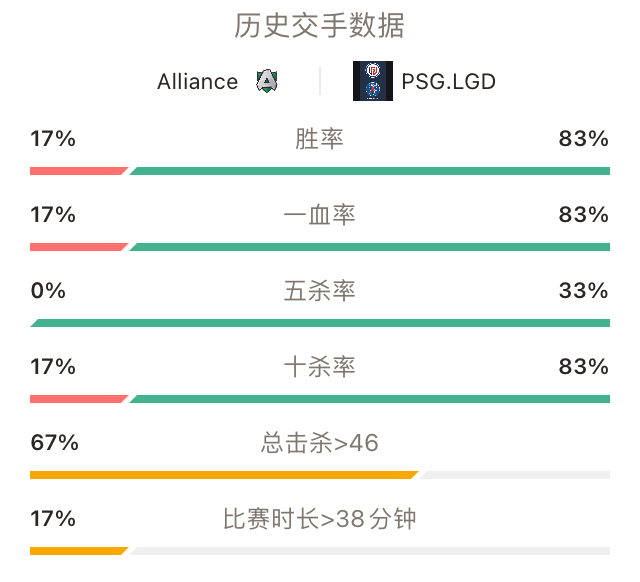
Task: Click the green PSG.LGD 胜率 bar segment
Action: 370,171
